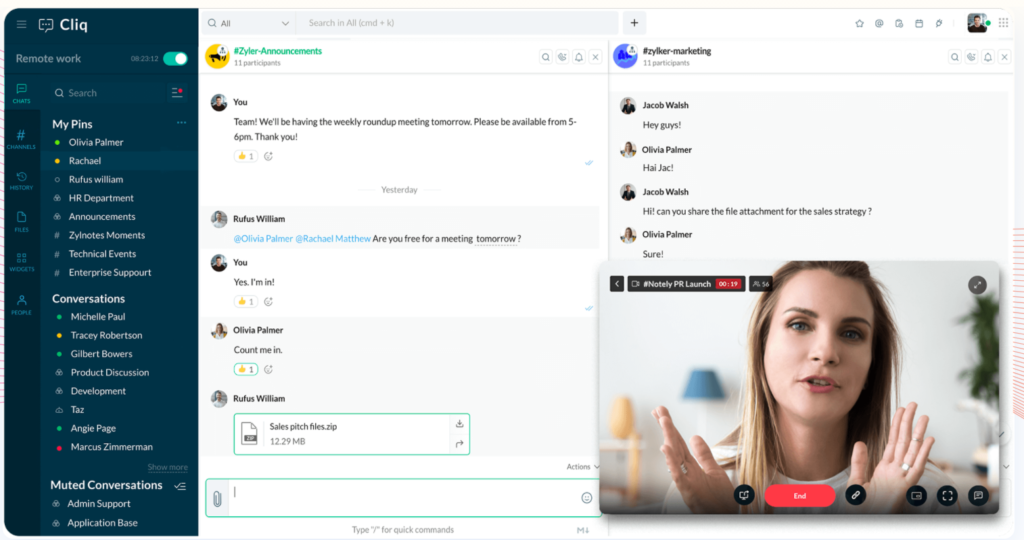Screen dimensions: 1024x540
Task: Open the Actions dropdown above message box
Action: coord(583,467)
